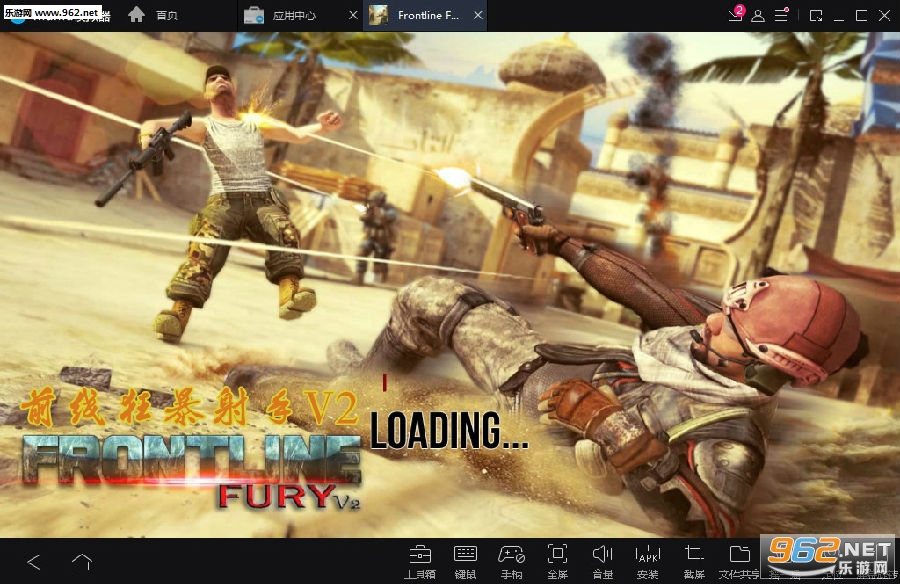Close the 应用中心 tab

point(354,16)
